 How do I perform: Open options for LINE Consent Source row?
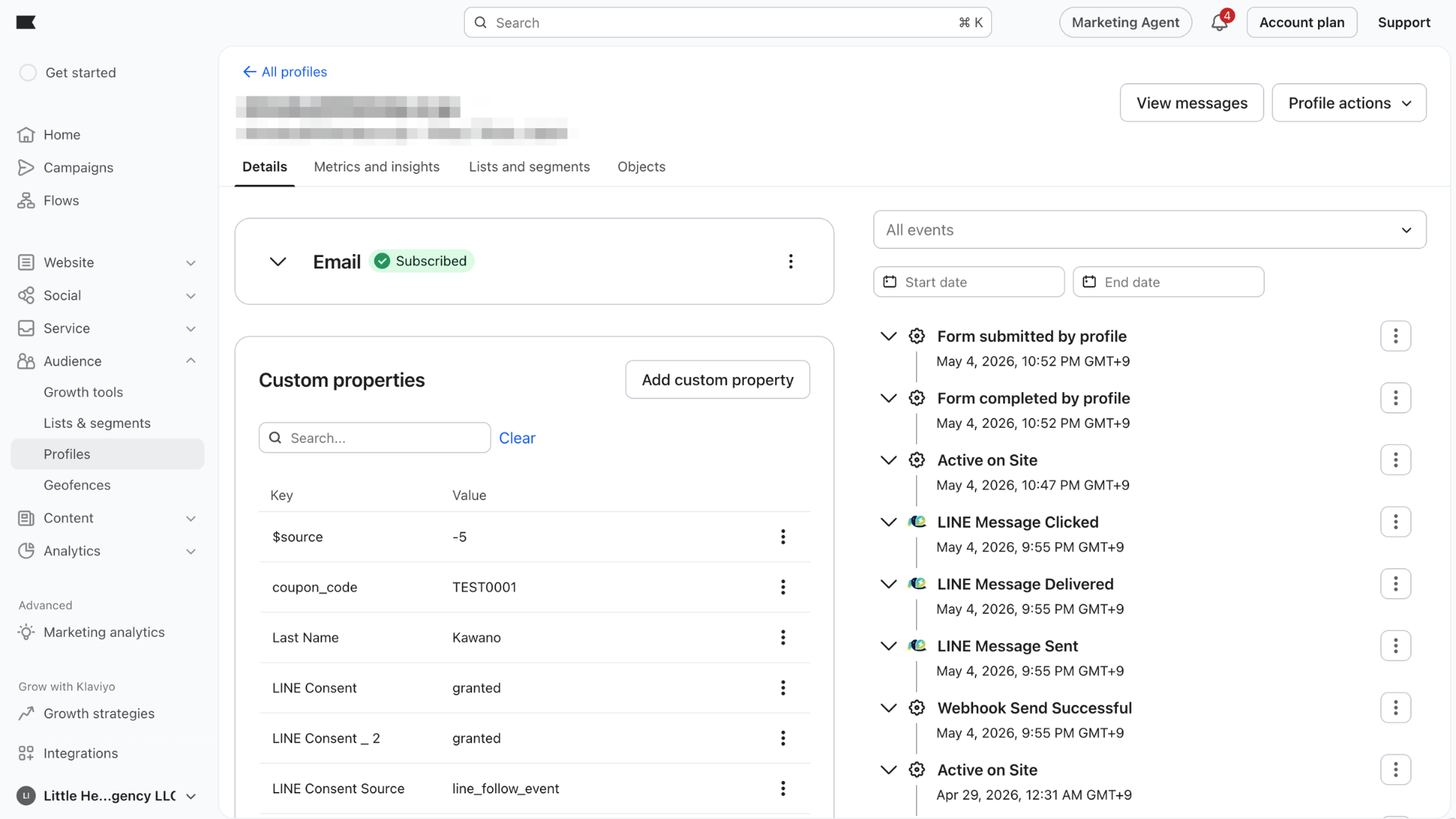[x=783, y=789]
